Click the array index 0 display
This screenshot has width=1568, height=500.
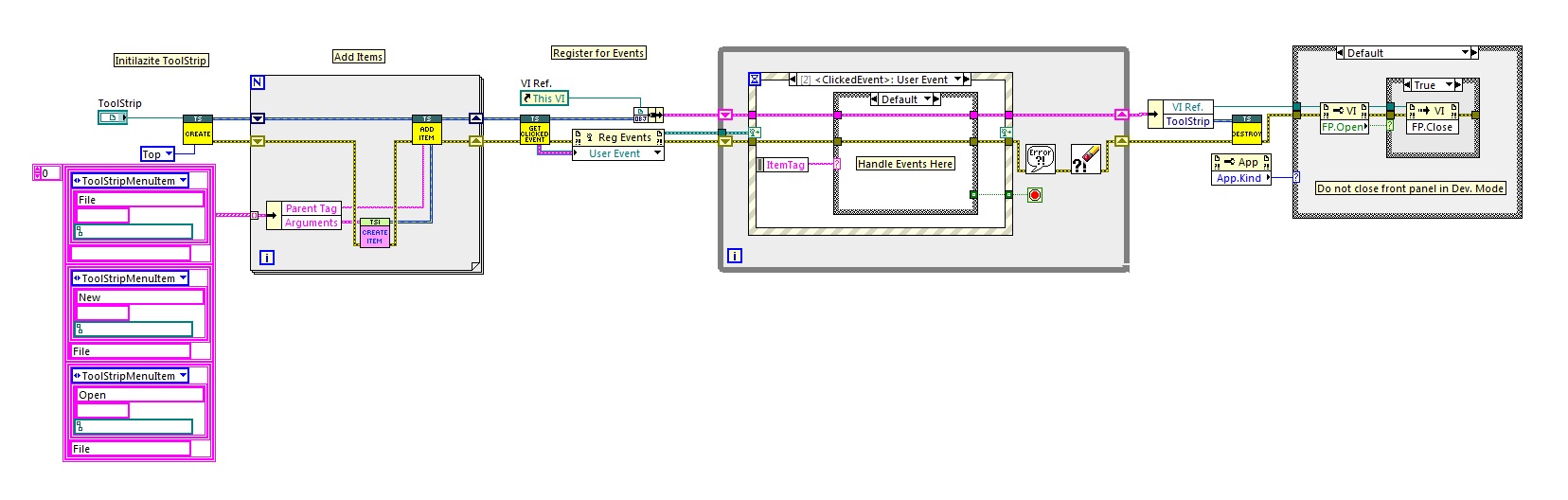[50, 173]
